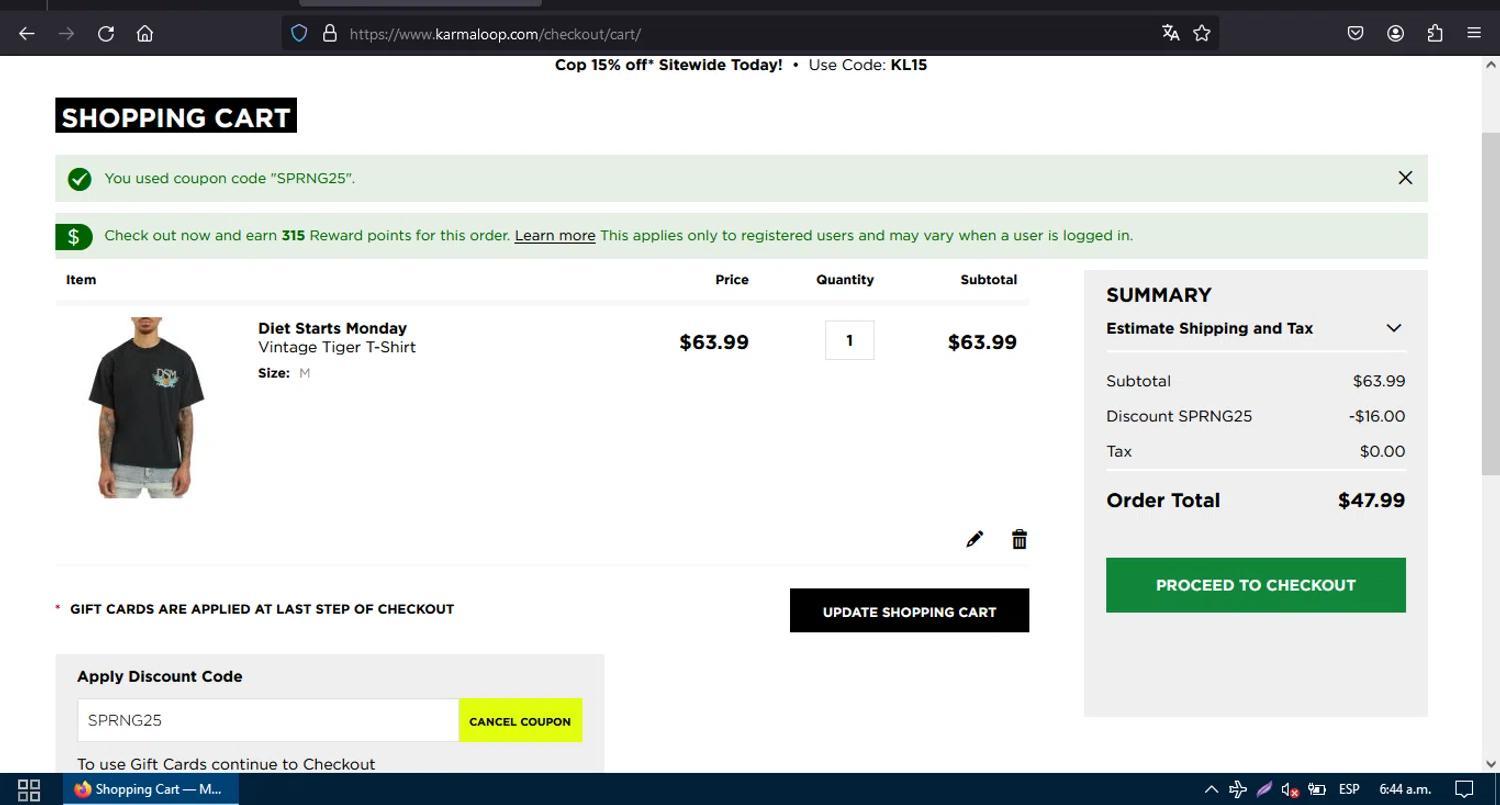
Task: Remove the Vintage Tiger T-Shirt from cart
Action: click(x=1019, y=539)
